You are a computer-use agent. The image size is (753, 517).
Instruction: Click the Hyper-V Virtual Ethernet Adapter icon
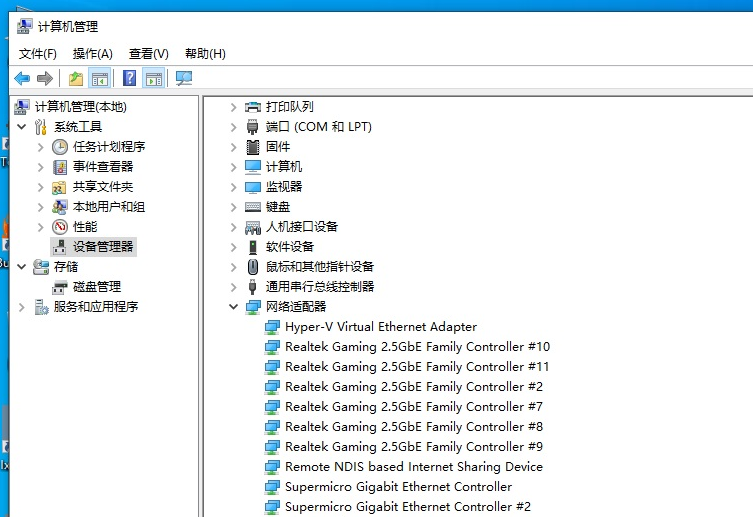[272, 327]
